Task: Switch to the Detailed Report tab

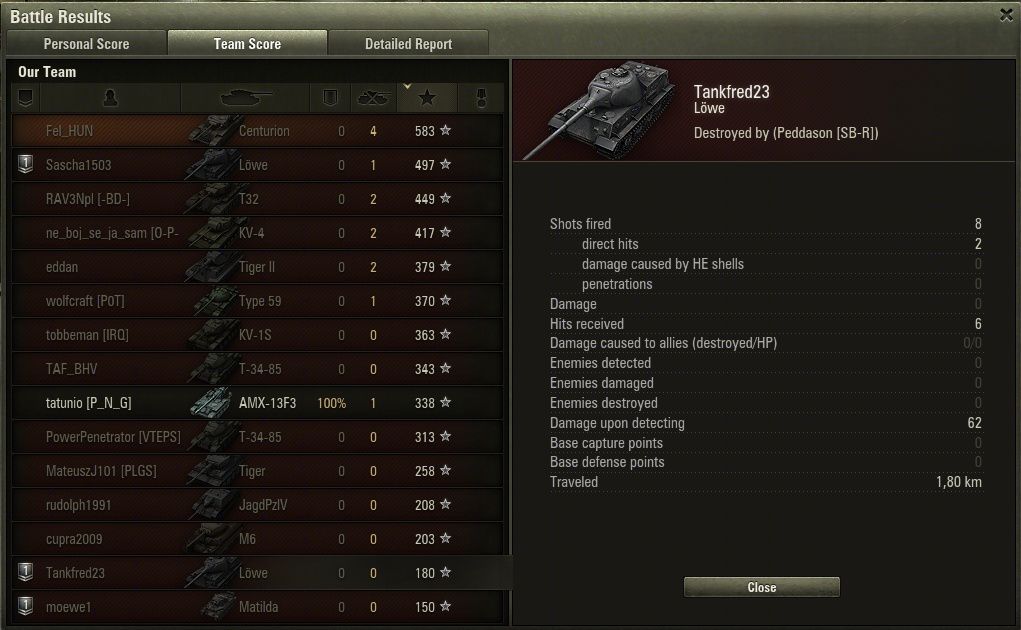Action: pyautogui.click(x=408, y=44)
